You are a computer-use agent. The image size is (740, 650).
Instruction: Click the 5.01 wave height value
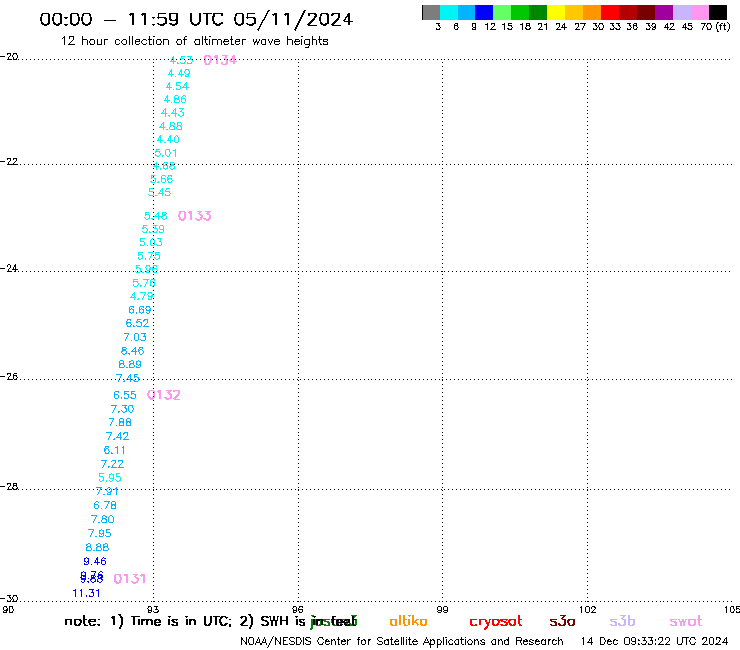coord(166,153)
